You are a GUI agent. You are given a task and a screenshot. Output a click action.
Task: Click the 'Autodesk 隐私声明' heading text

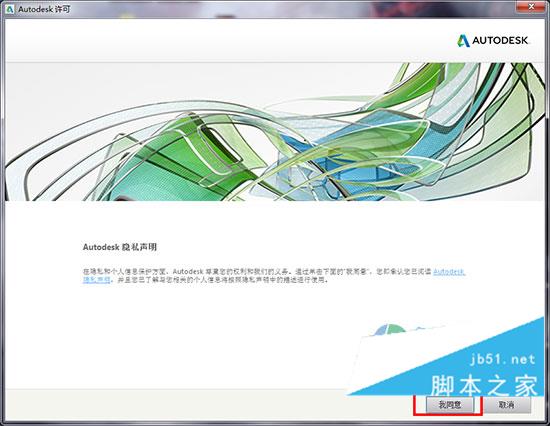[x=120, y=247]
